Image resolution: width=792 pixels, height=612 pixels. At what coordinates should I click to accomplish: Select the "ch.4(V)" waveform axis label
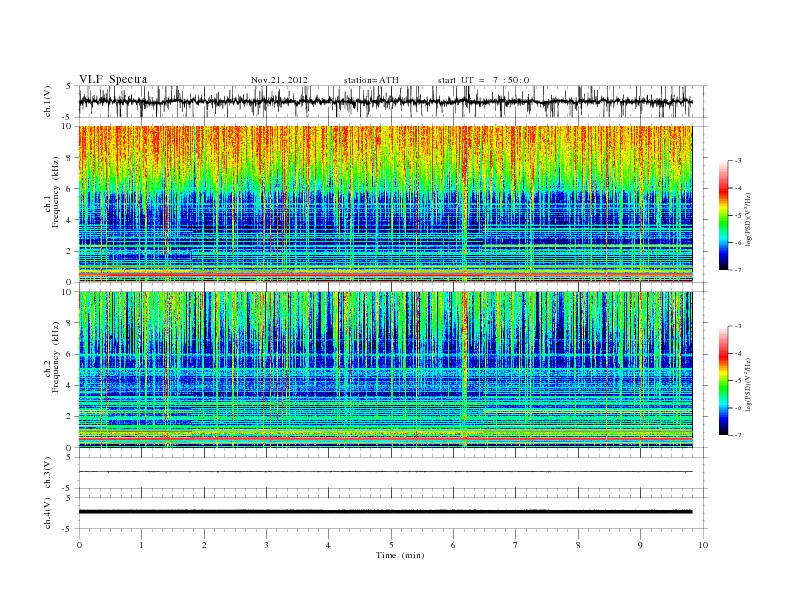coord(48,513)
